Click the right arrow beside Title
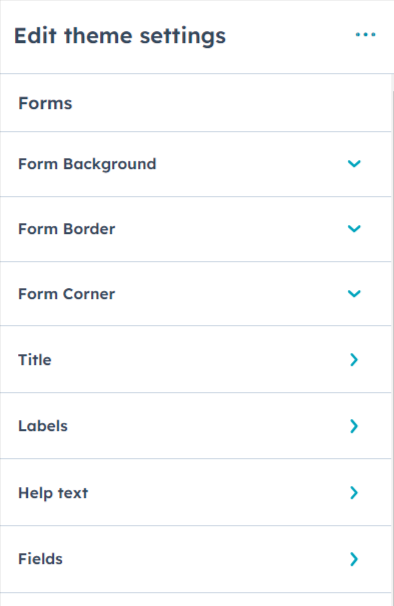The height and width of the screenshot is (606, 394). pos(354,359)
